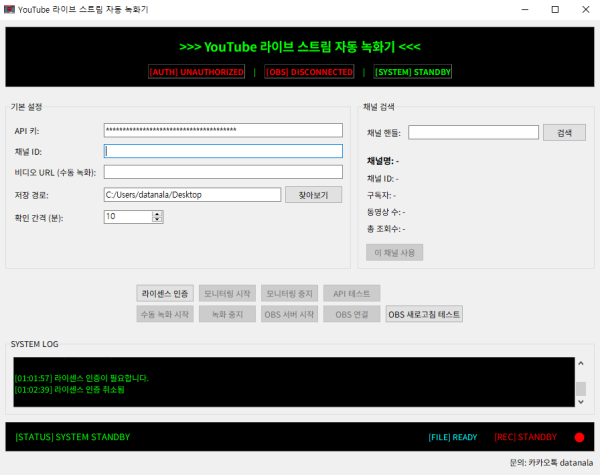Click the 채널명 label in channel search
Screen dimensions: 600x475
click(x=383, y=161)
